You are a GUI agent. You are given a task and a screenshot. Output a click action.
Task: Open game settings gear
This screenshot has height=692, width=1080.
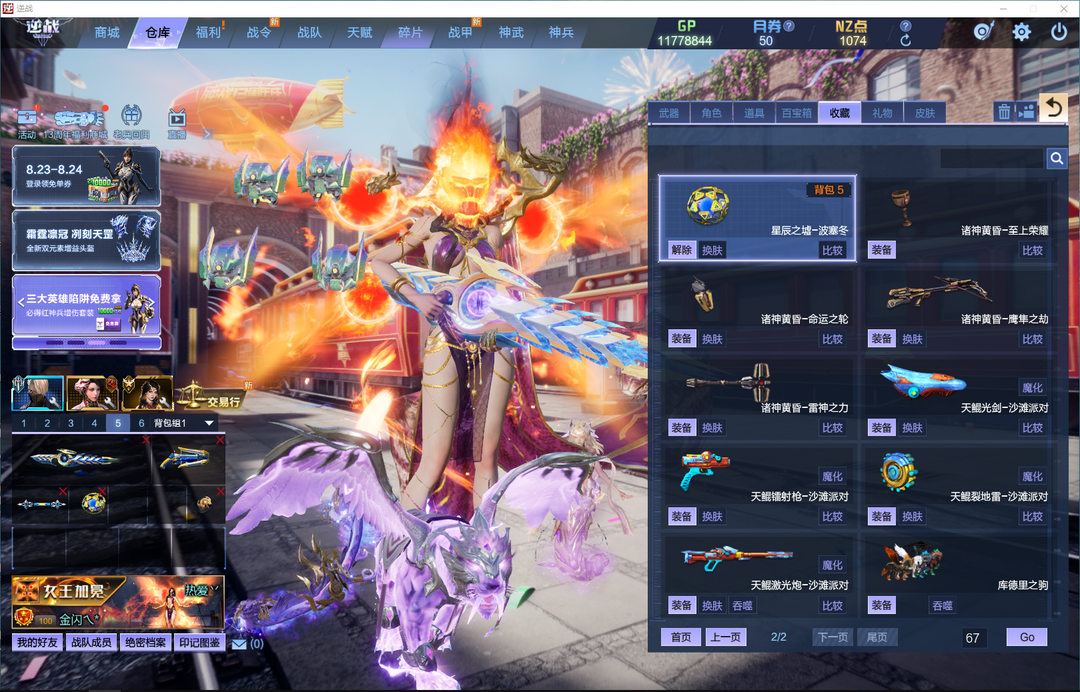(1021, 32)
